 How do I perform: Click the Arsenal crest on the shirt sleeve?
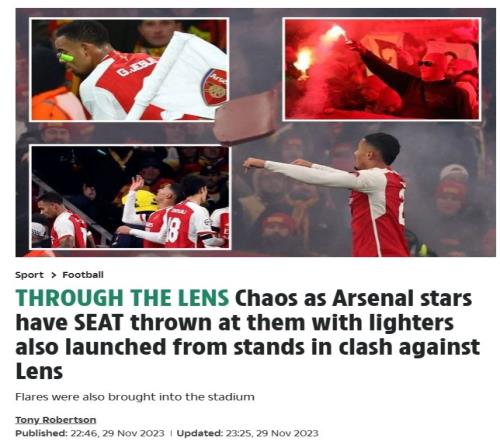214,88
